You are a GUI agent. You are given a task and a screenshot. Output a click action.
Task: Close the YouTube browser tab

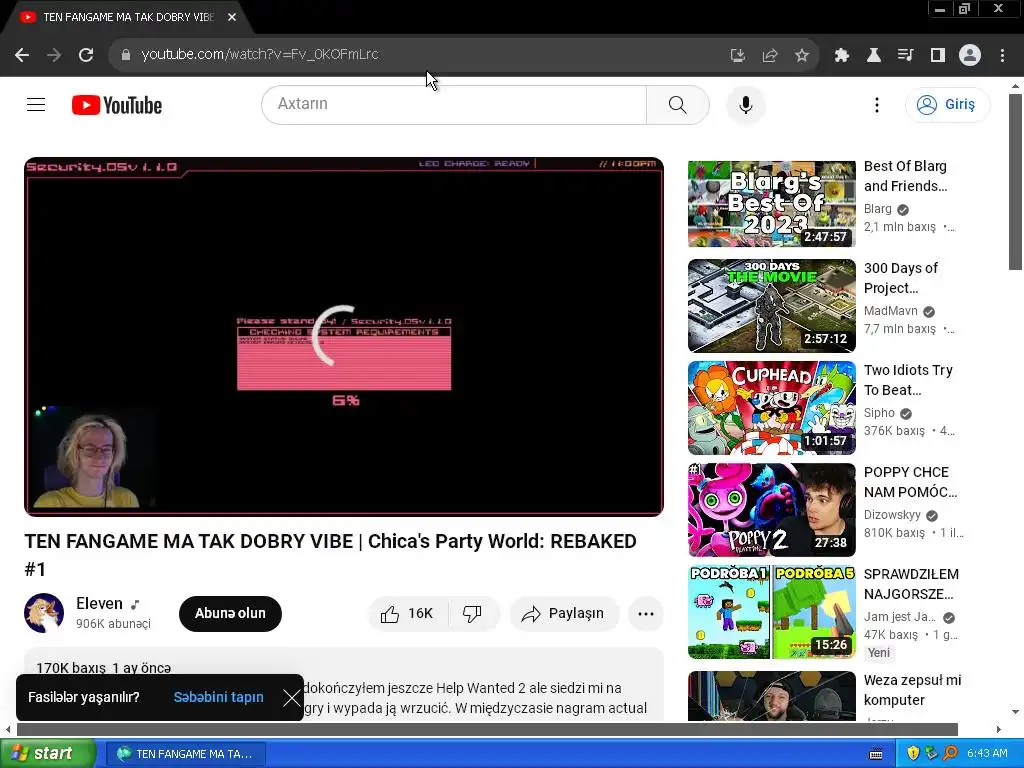coord(232,17)
